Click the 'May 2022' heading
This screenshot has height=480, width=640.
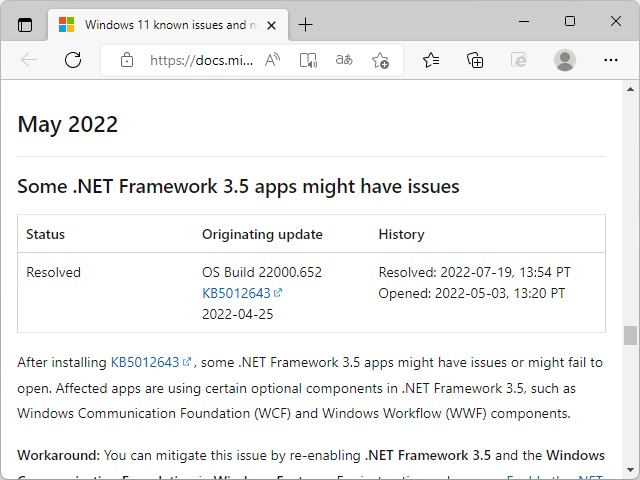click(68, 124)
